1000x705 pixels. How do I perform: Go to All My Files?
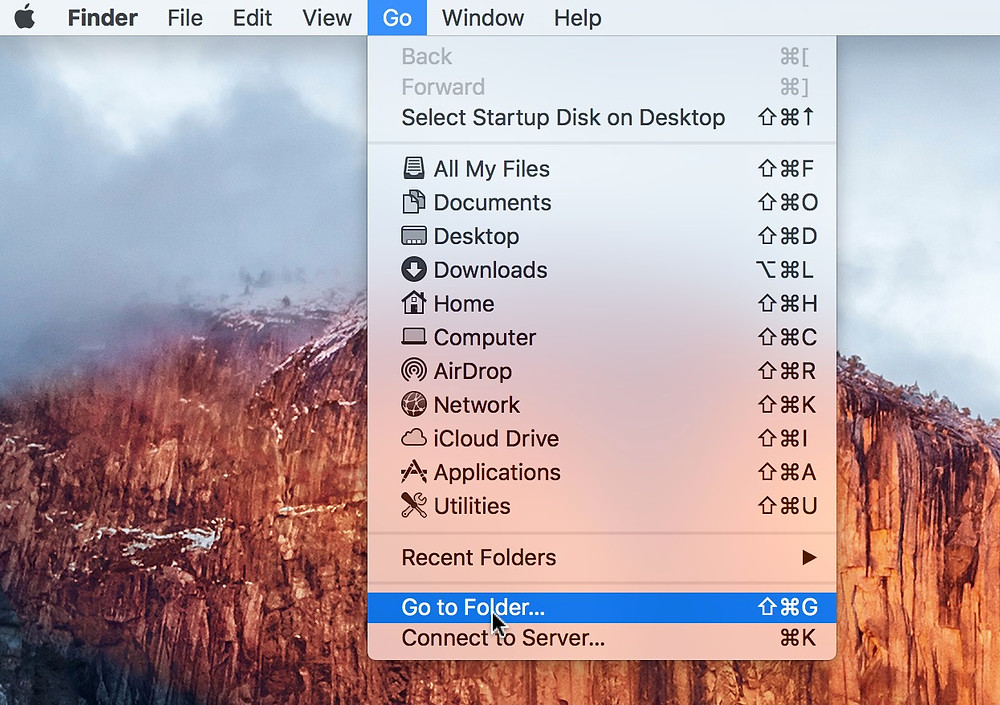(x=602, y=168)
